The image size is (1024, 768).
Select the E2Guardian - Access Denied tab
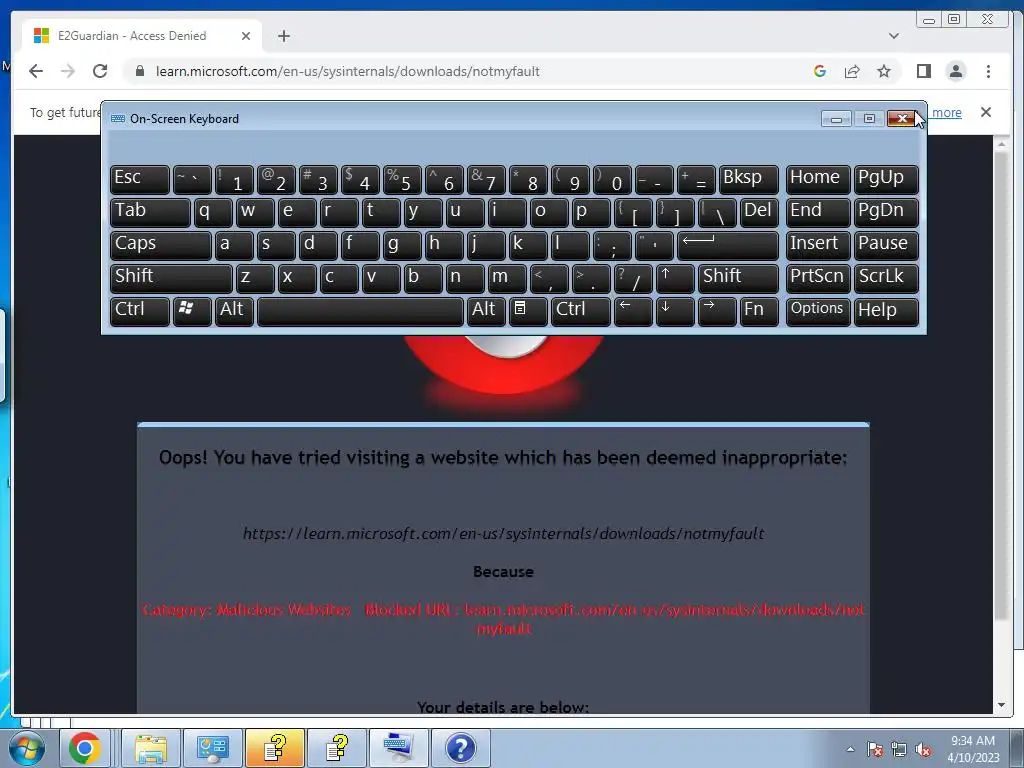142,36
